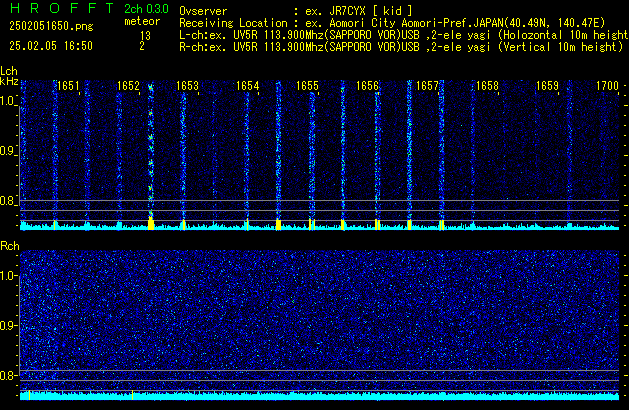Click the HROFFT title text
The image size is (629, 410).
point(62,8)
